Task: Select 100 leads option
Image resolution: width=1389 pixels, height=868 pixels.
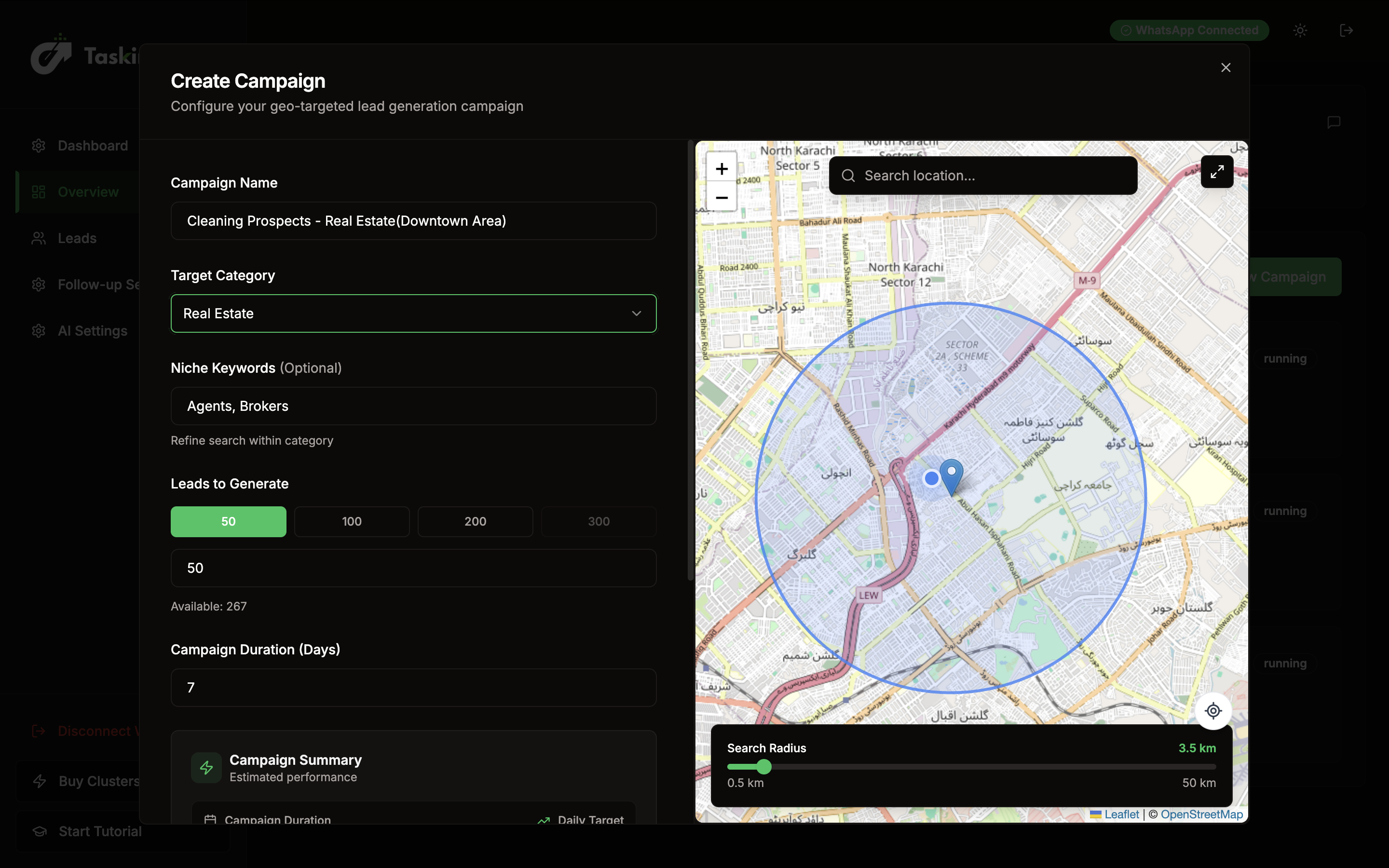Action: click(351, 521)
